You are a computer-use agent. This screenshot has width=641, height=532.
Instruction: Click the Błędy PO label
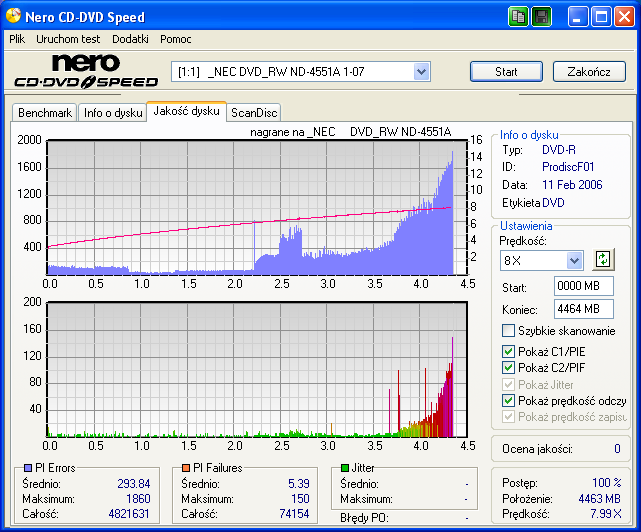[364, 518]
